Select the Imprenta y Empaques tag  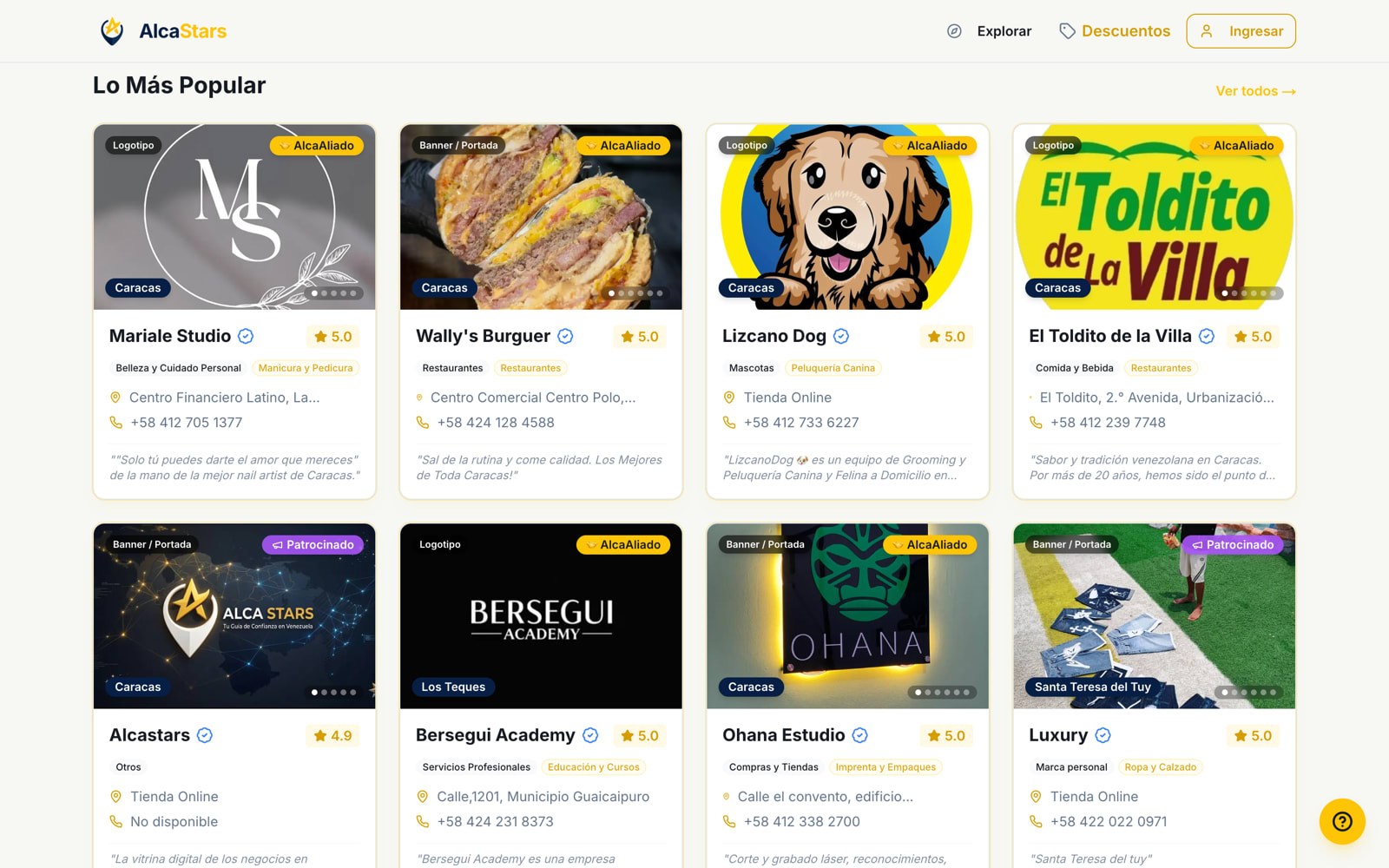click(x=885, y=767)
